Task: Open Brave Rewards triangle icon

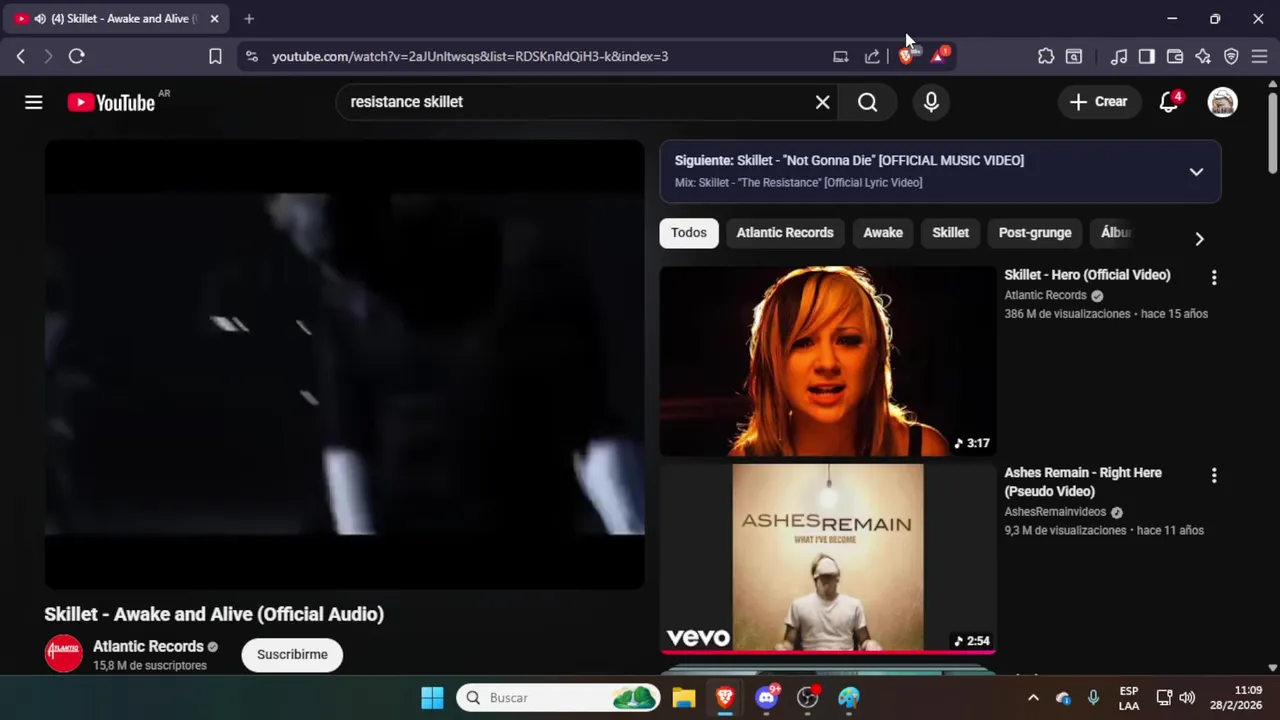Action: point(938,57)
